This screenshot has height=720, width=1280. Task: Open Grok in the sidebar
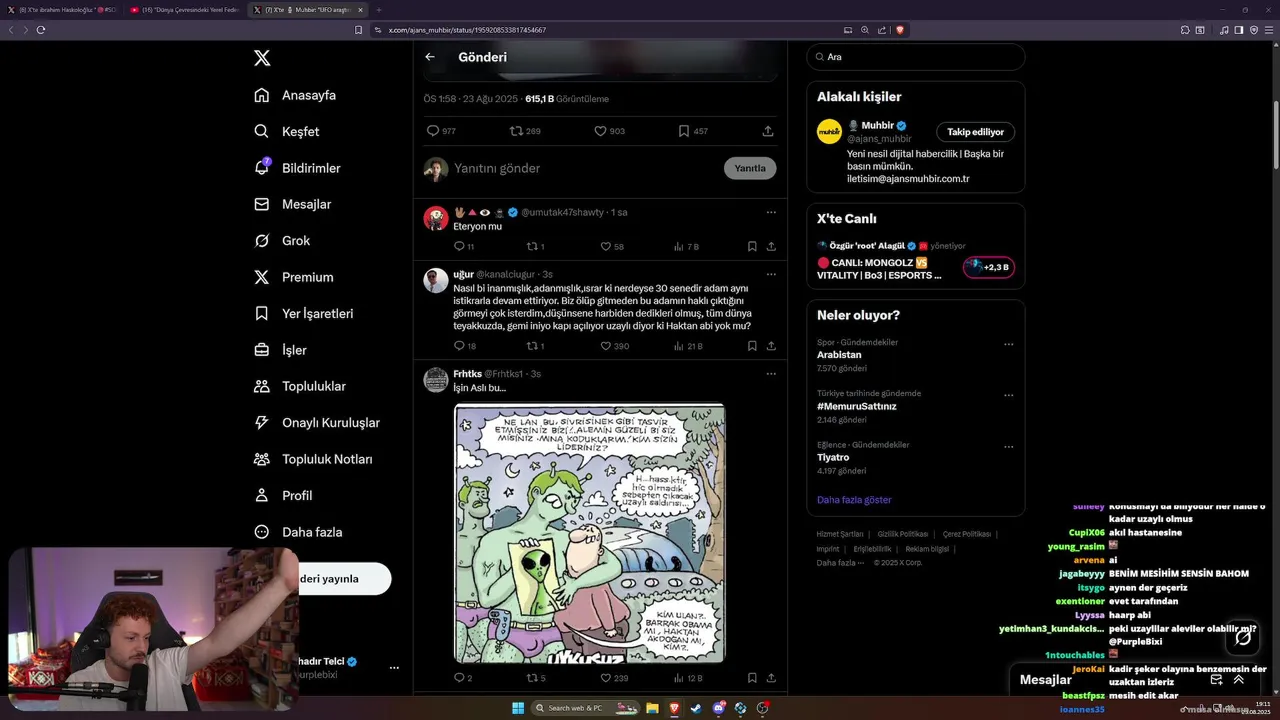click(x=282, y=241)
